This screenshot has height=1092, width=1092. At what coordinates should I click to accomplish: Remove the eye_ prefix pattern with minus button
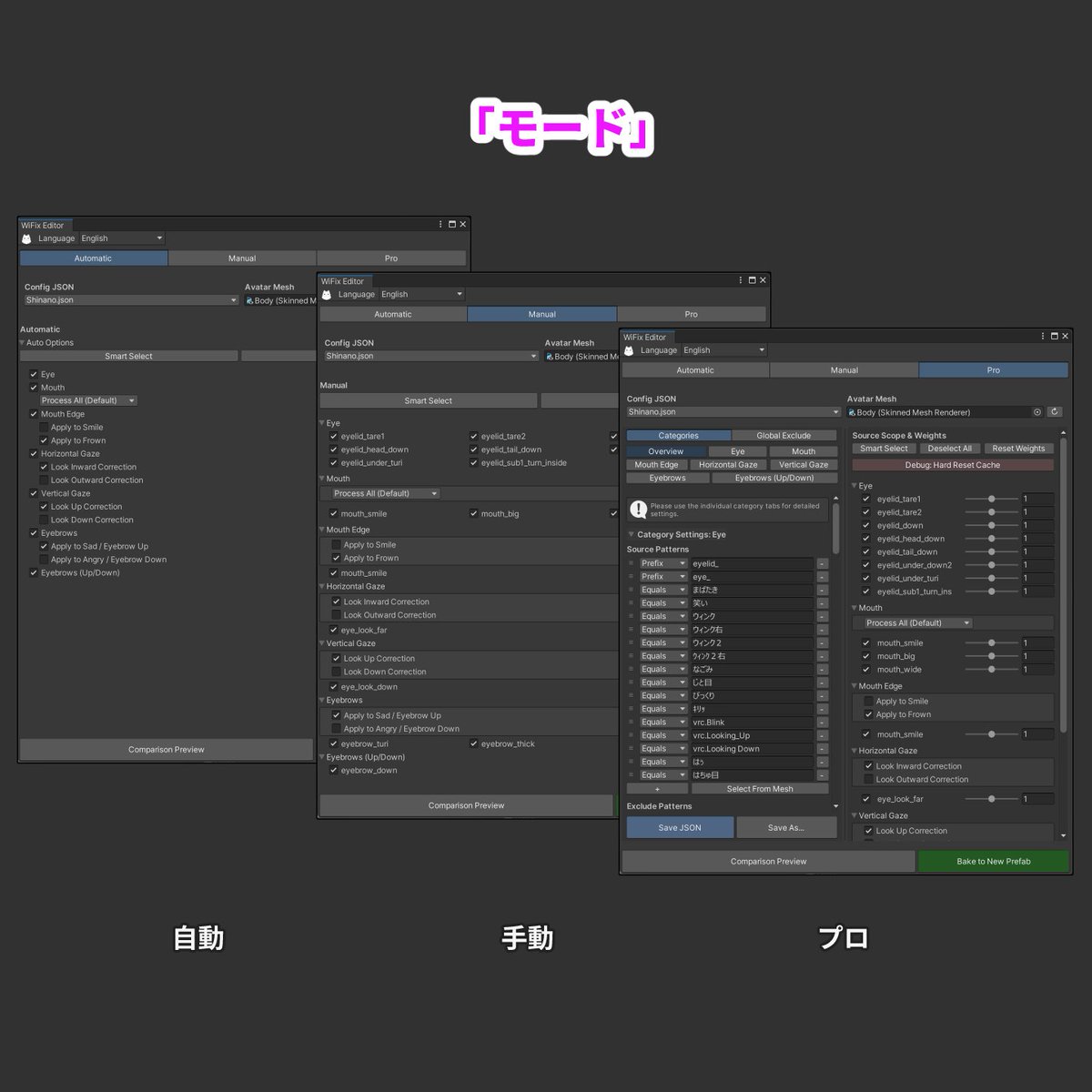pos(822,577)
